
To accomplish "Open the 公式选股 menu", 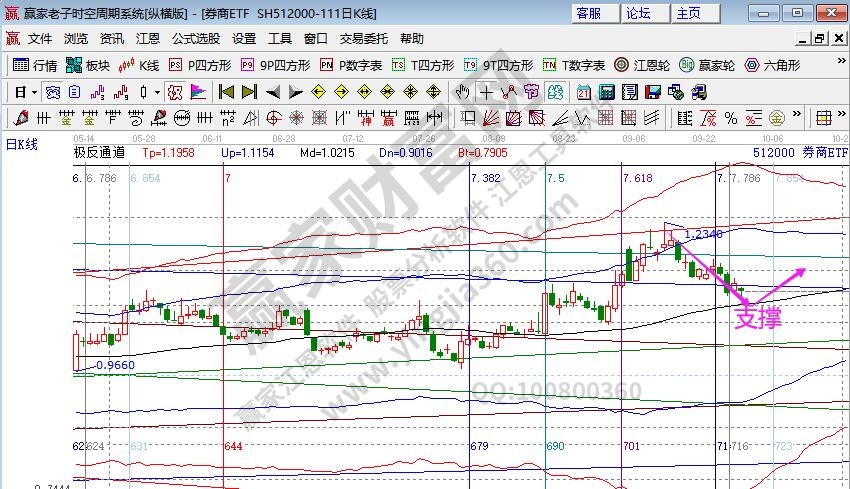I will click(x=196, y=39).
